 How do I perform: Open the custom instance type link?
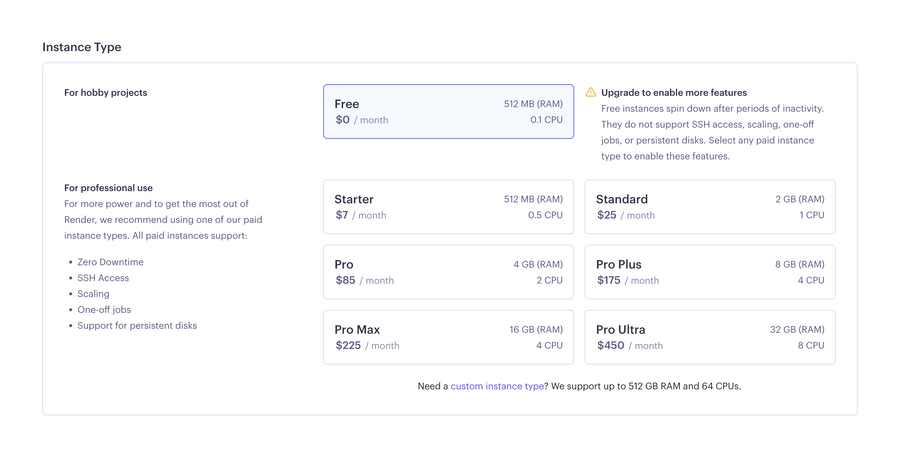497,386
